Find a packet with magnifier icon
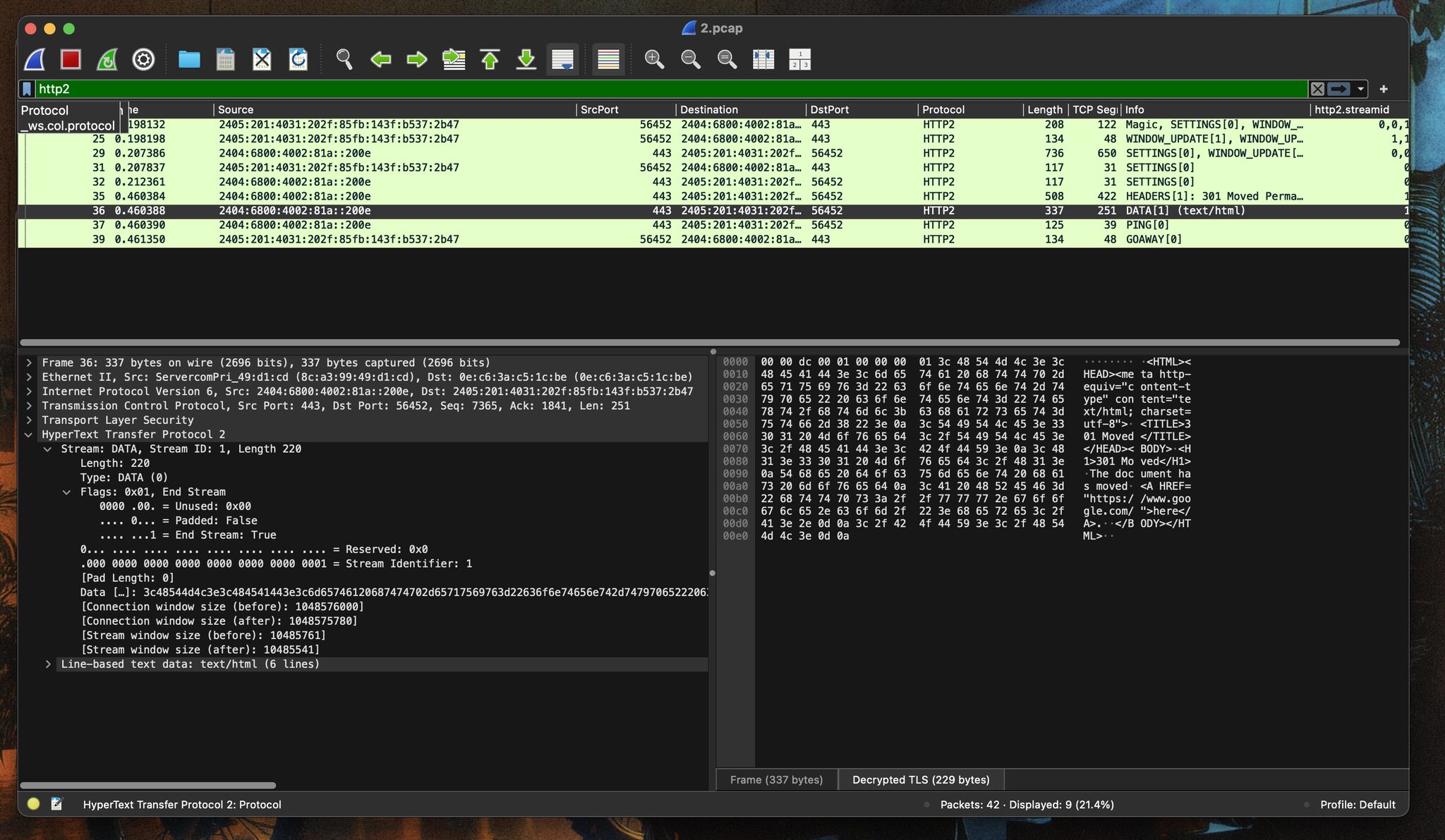Screen dimensions: 1445x840 tap(344, 59)
